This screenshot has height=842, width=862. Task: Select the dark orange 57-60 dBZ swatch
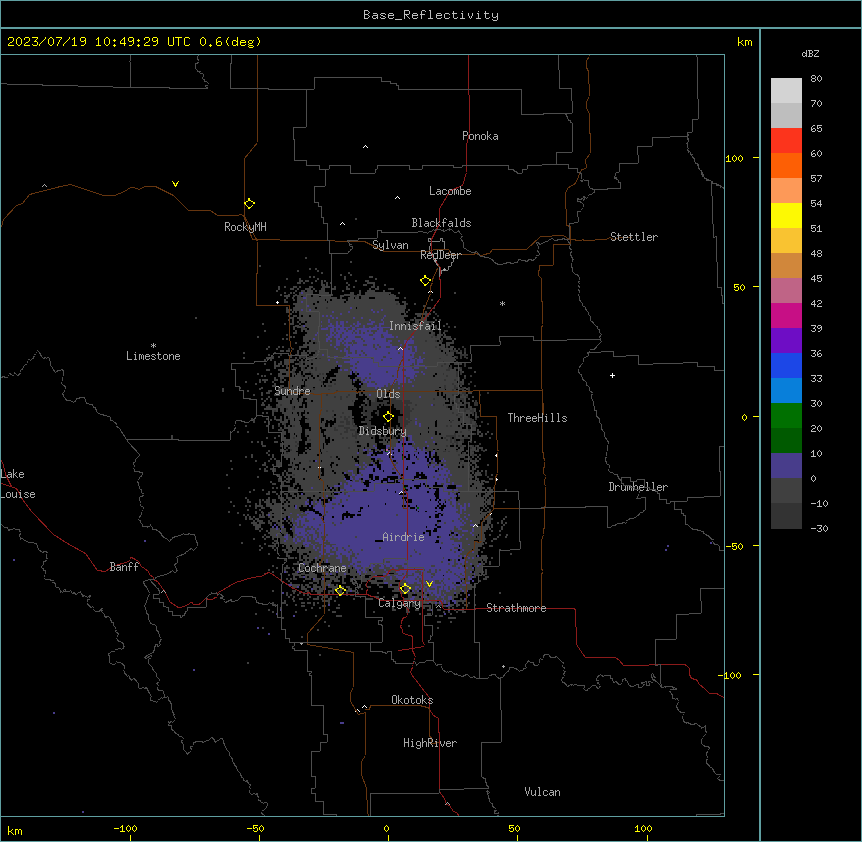click(786, 165)
